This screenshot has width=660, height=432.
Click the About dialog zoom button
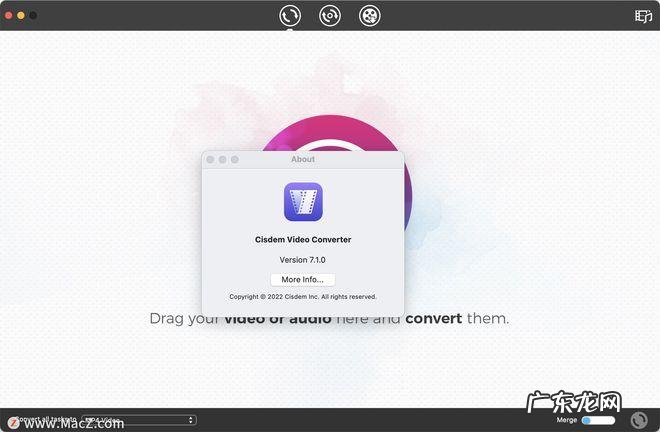235,159
